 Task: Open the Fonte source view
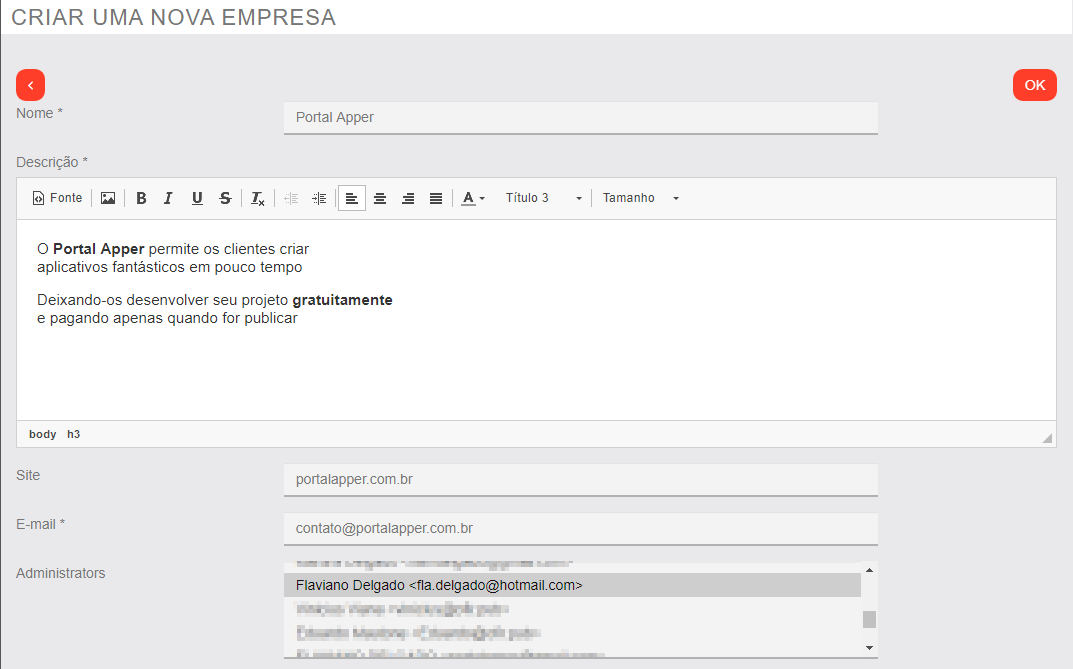[57, 198]
